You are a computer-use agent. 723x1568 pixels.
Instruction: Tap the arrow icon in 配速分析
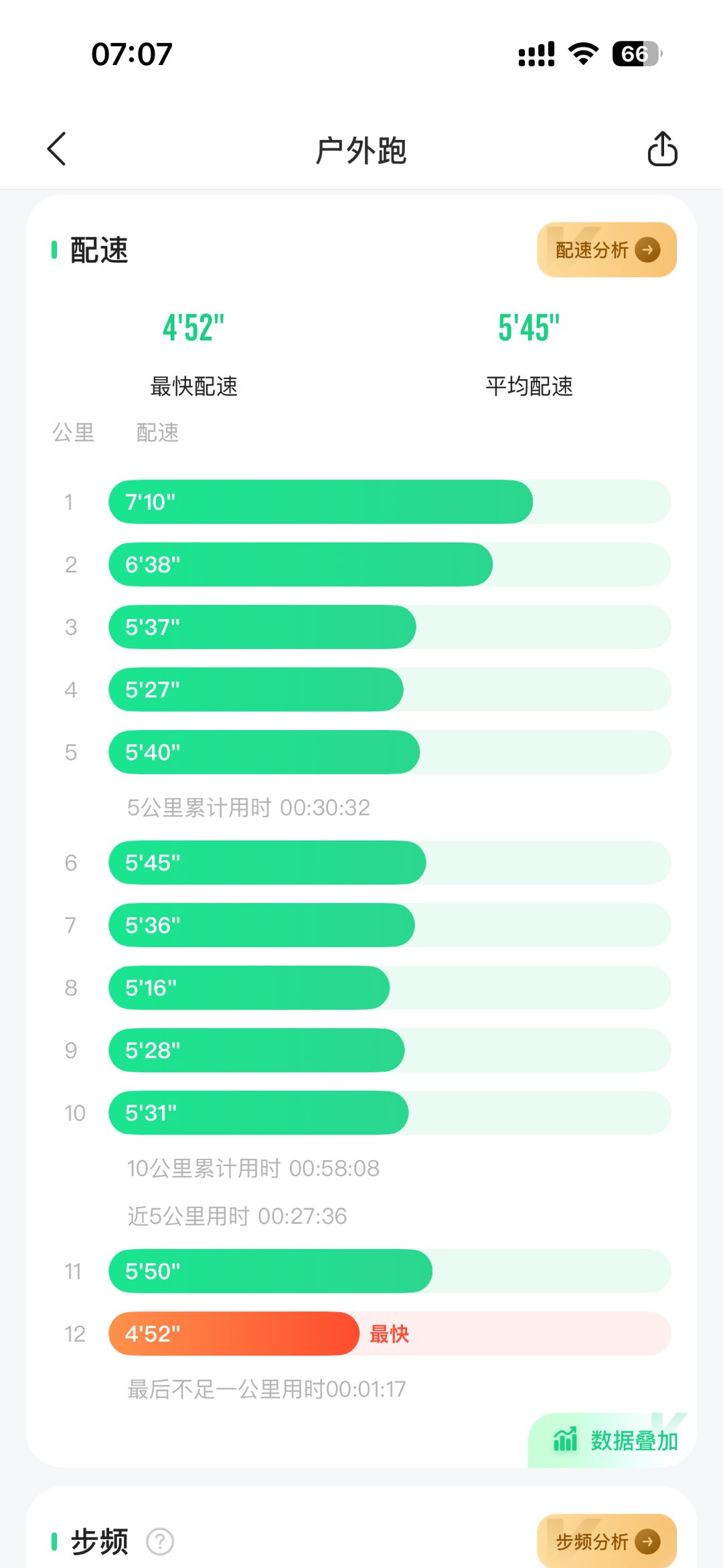(x=647, y=250)
